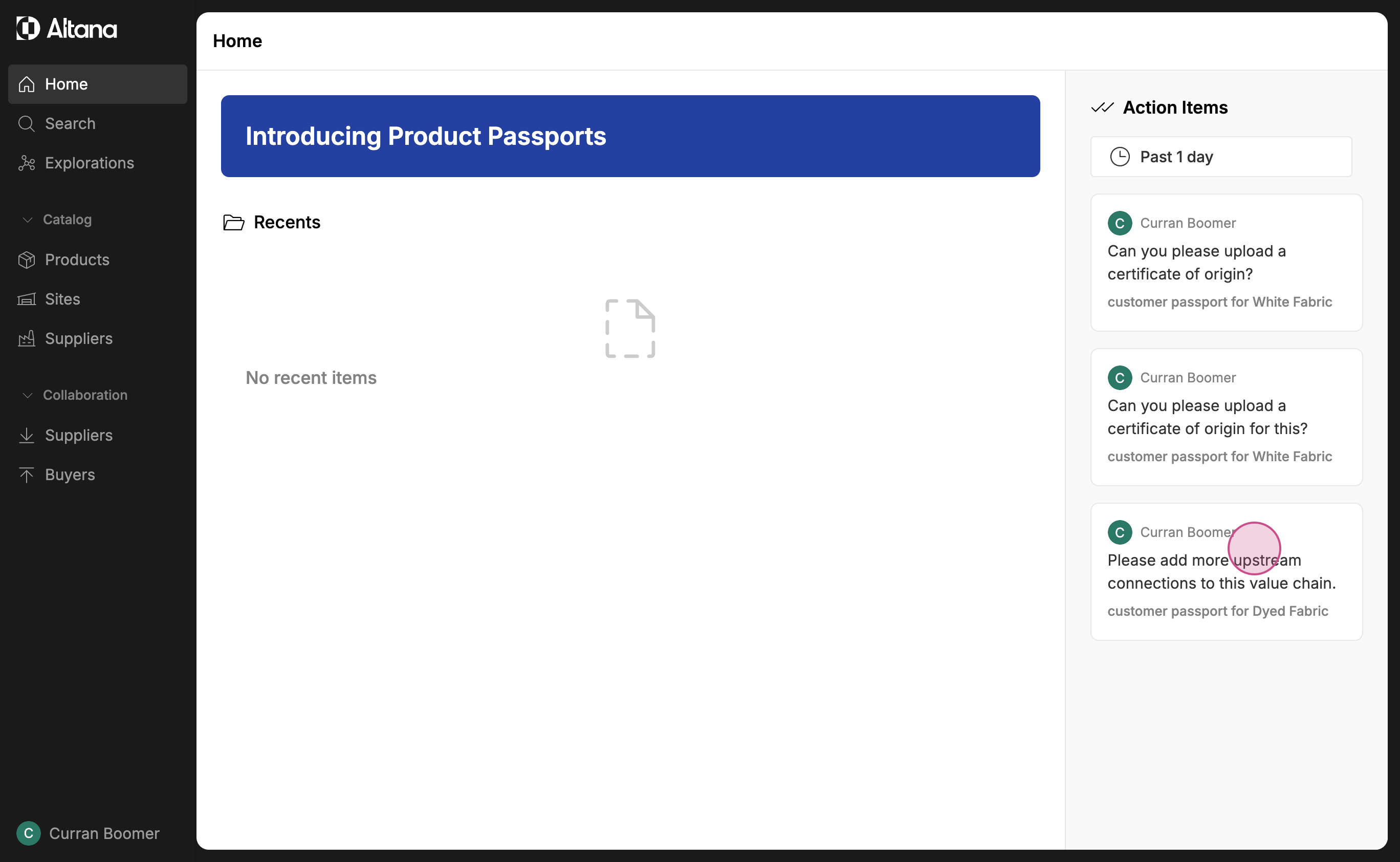
Task: Collapse the Collaboration section chevron
Action: pos(27,396)
